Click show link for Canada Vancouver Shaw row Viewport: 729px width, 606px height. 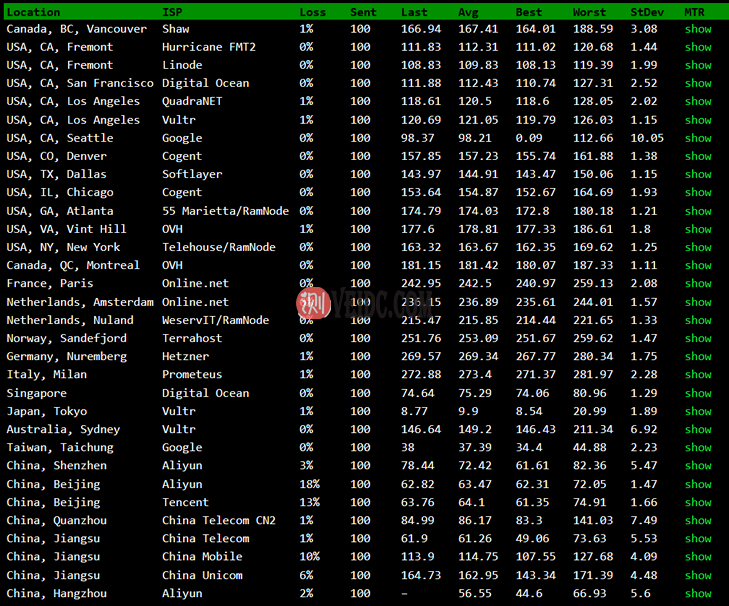(x=698, y=29)
